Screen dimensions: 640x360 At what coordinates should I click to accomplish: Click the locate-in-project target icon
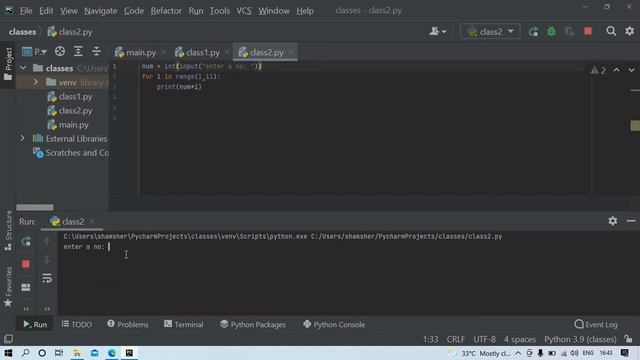coord(60,51)
